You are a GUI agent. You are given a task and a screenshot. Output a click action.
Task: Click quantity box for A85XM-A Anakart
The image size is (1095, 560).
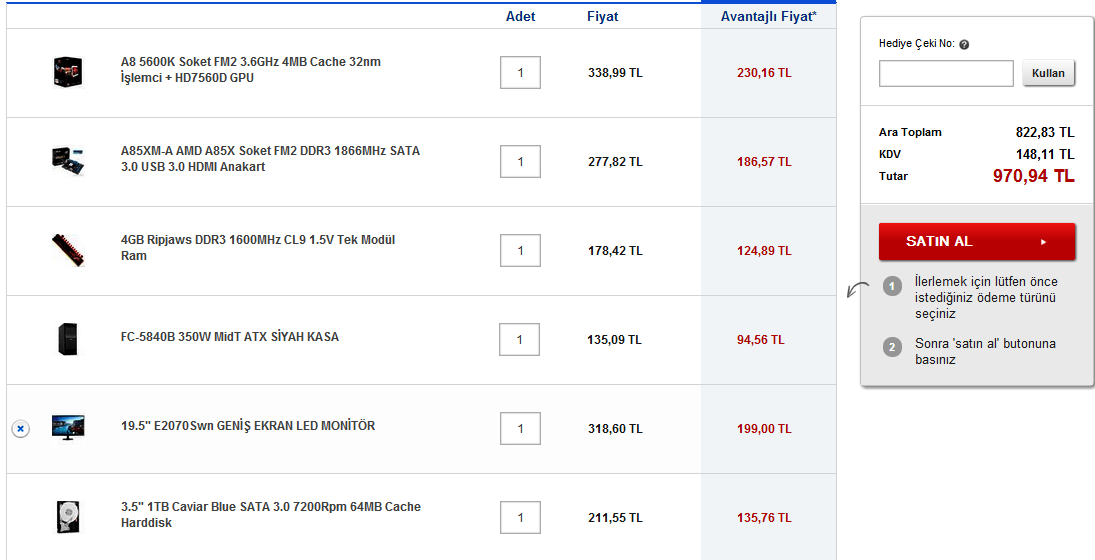(x=520, y=162)
